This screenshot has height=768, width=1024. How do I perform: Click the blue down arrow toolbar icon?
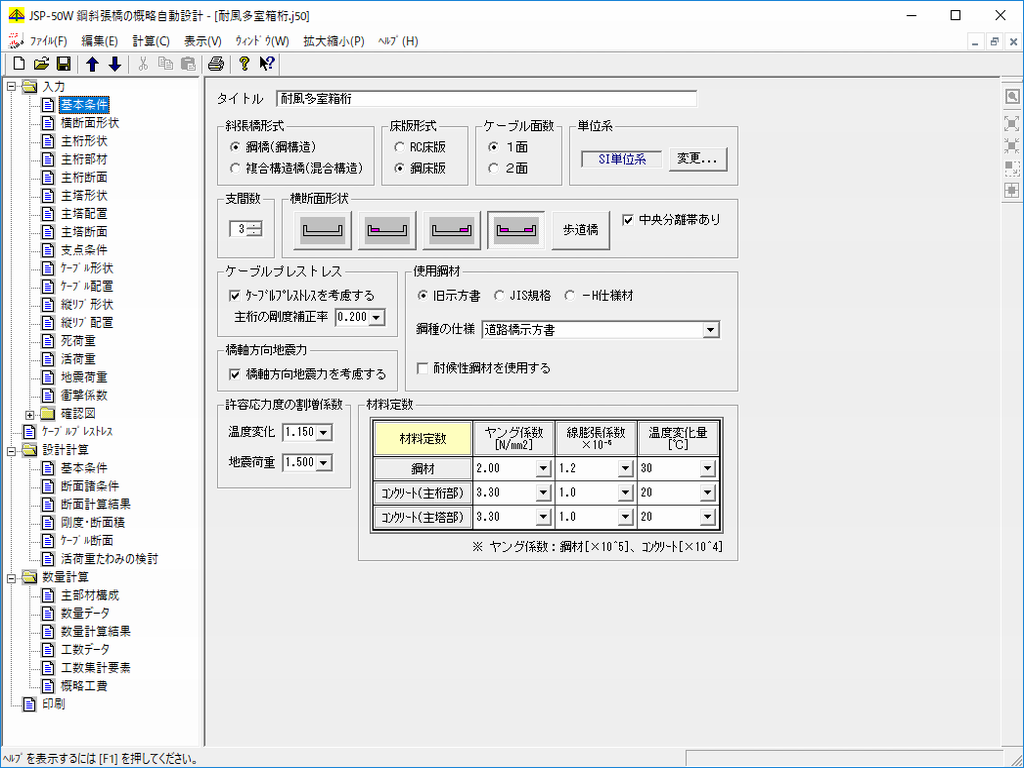[x=114, y=64]
